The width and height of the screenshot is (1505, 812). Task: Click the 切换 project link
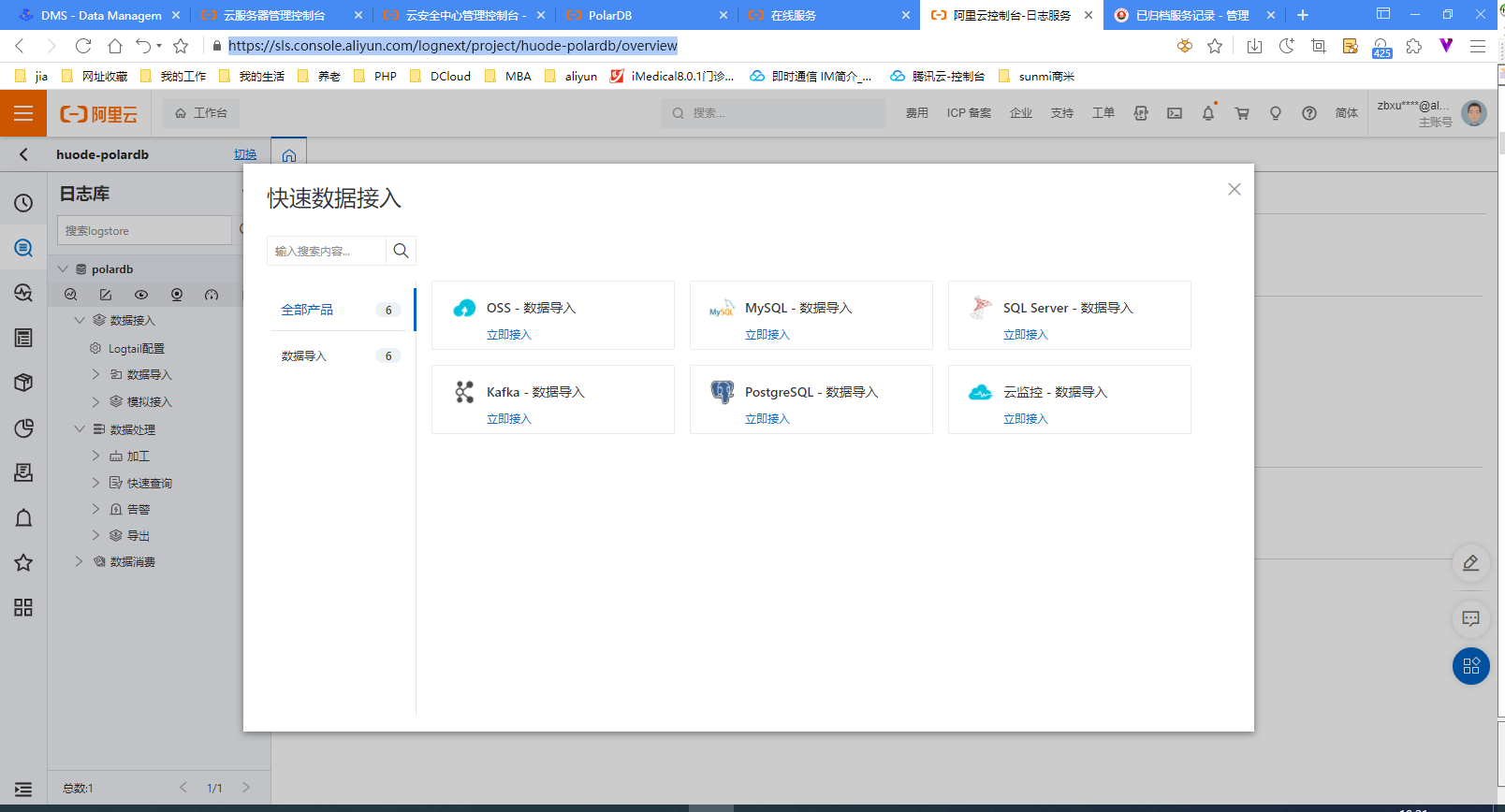[245, 154]
